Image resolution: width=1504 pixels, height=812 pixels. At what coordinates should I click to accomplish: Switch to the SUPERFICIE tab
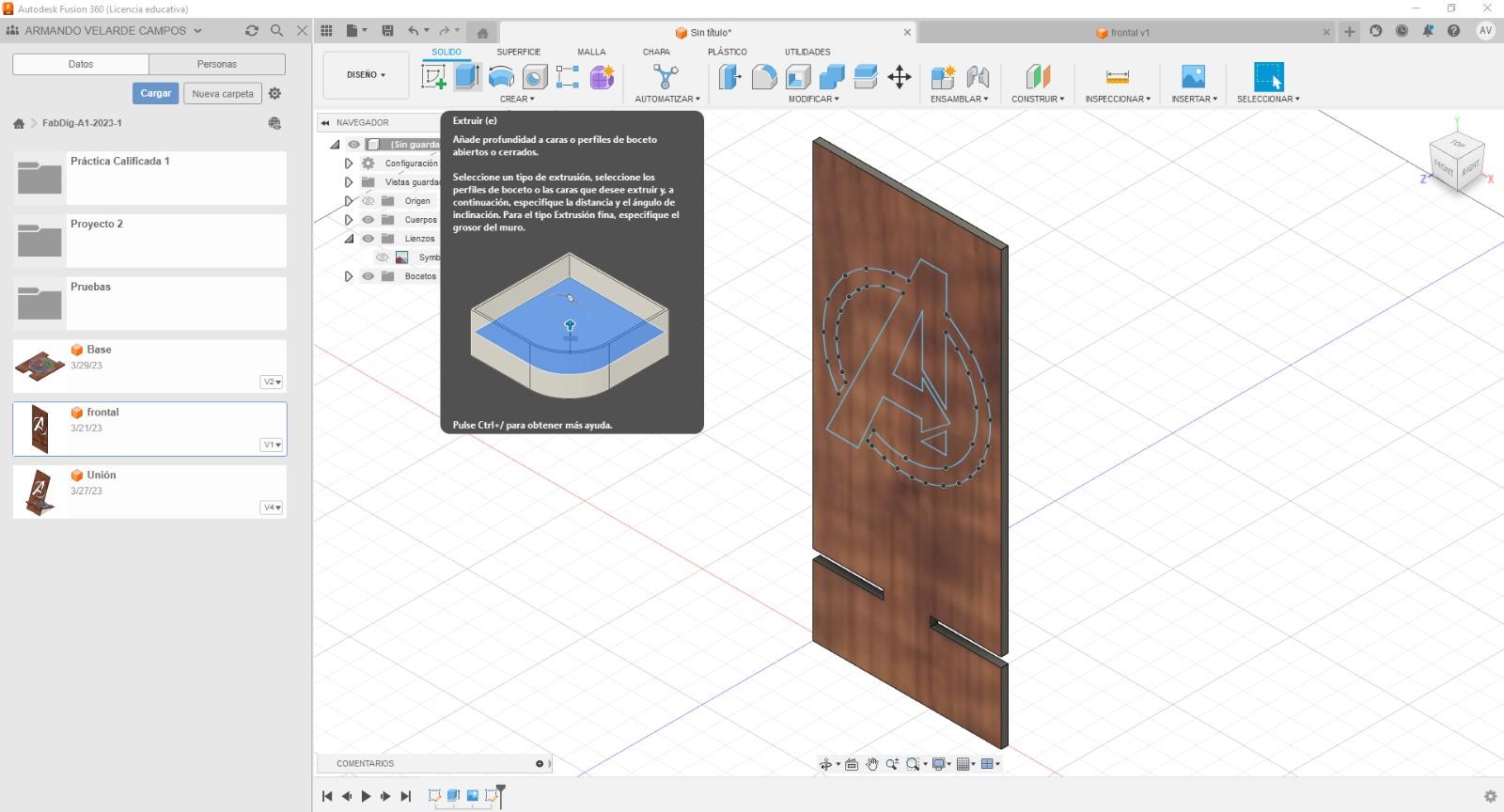[x=519, y=52]
